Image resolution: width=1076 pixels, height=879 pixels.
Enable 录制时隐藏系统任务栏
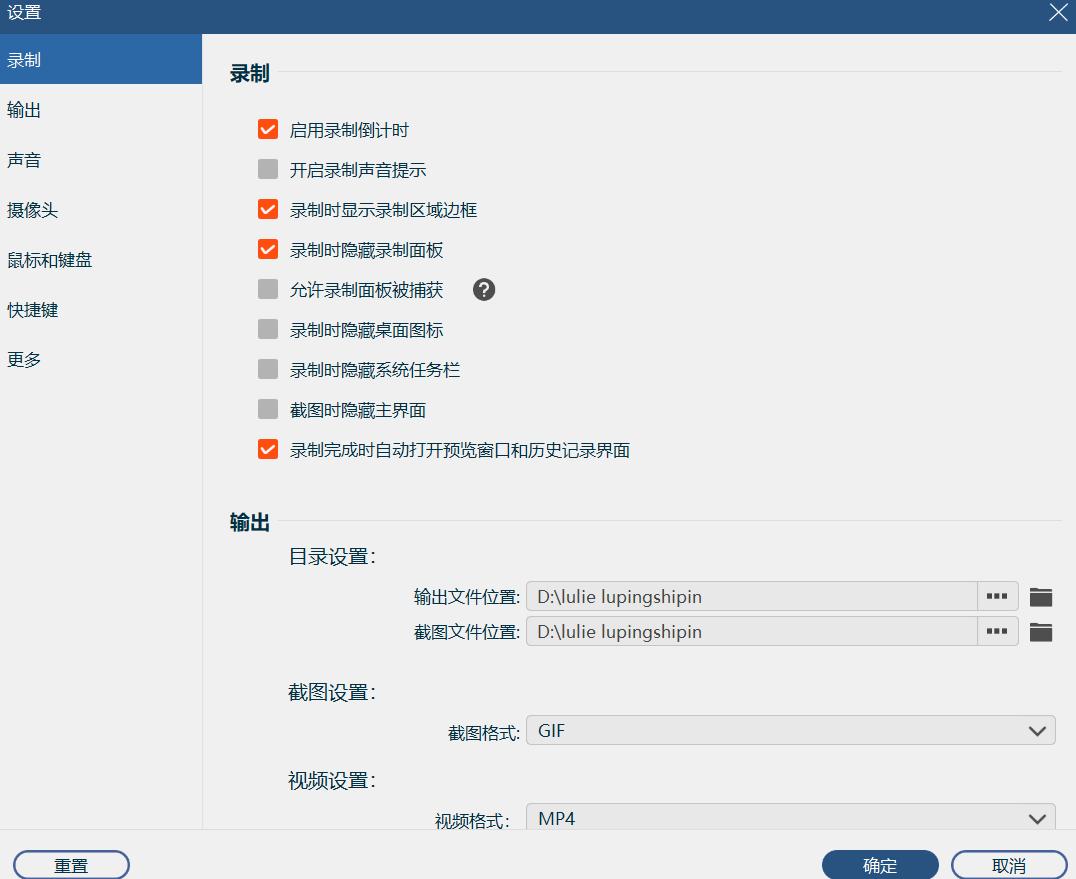(x=267, y=369)
